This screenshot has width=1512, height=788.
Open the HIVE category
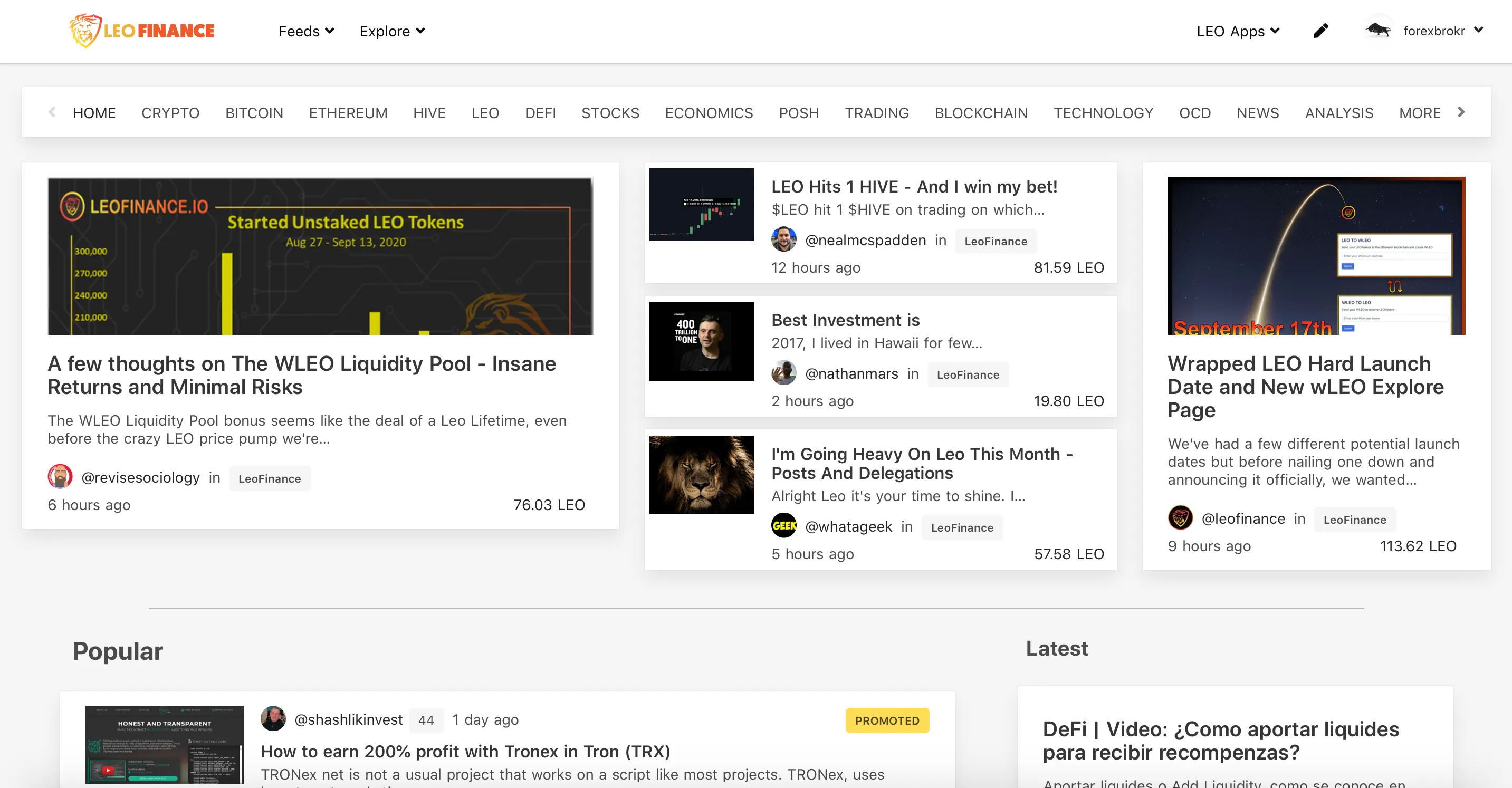coord(429,113)
